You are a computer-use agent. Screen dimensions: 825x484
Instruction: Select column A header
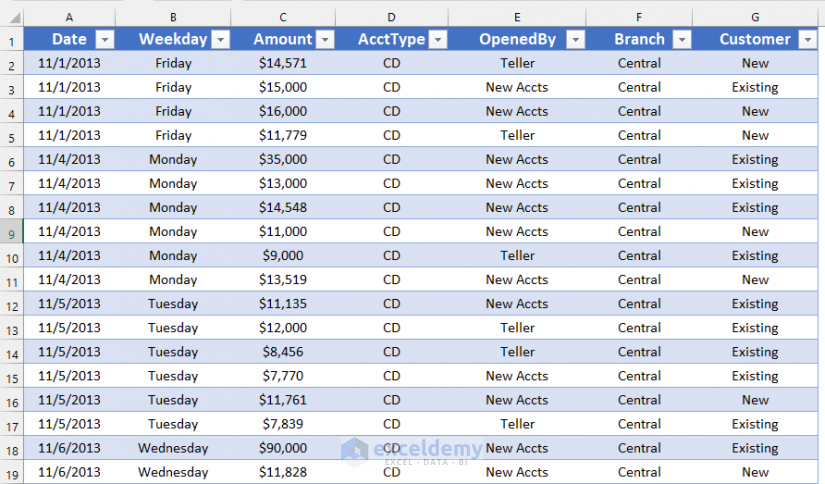pos(69,17)
